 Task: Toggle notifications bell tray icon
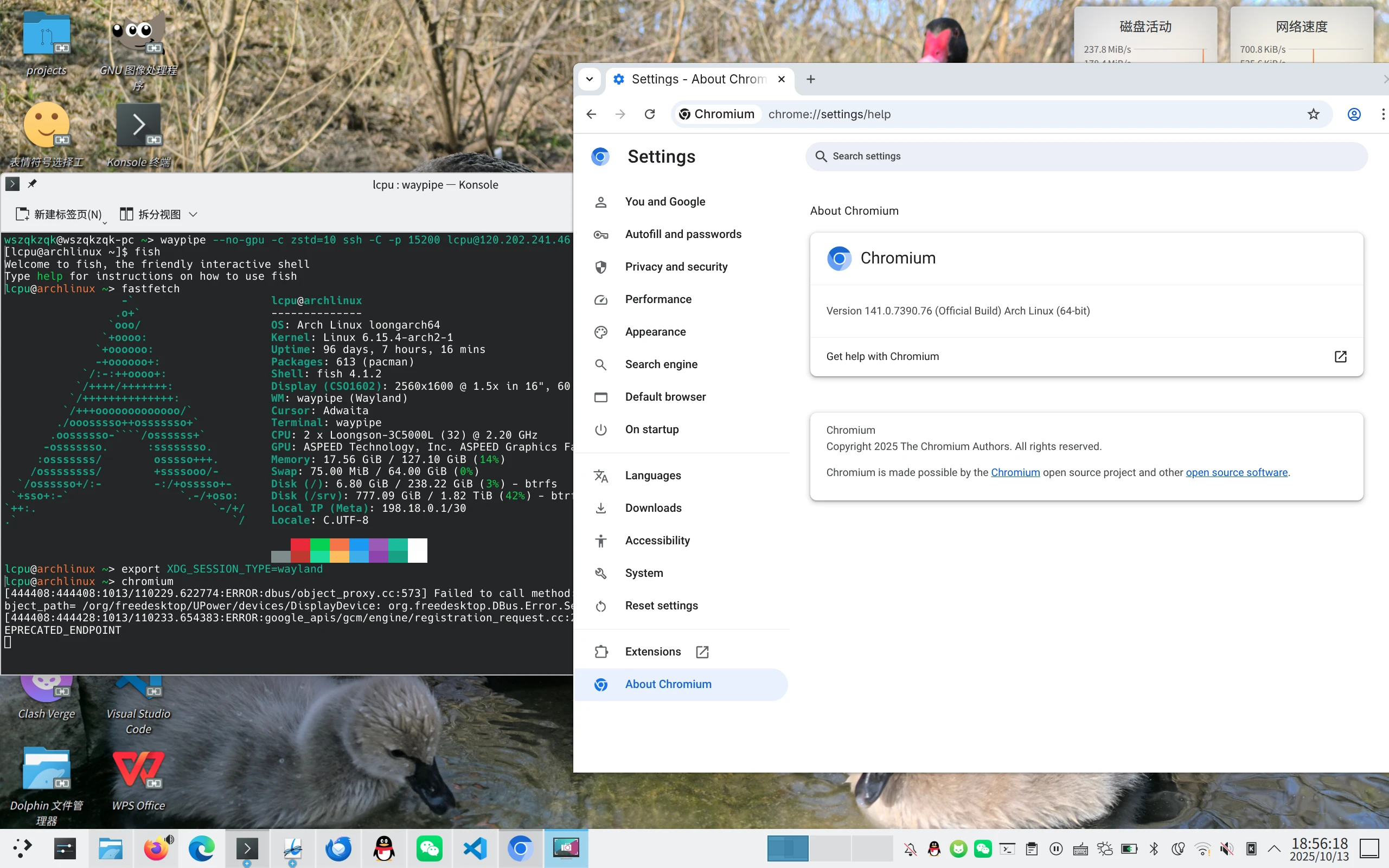(x=910, y=848)
